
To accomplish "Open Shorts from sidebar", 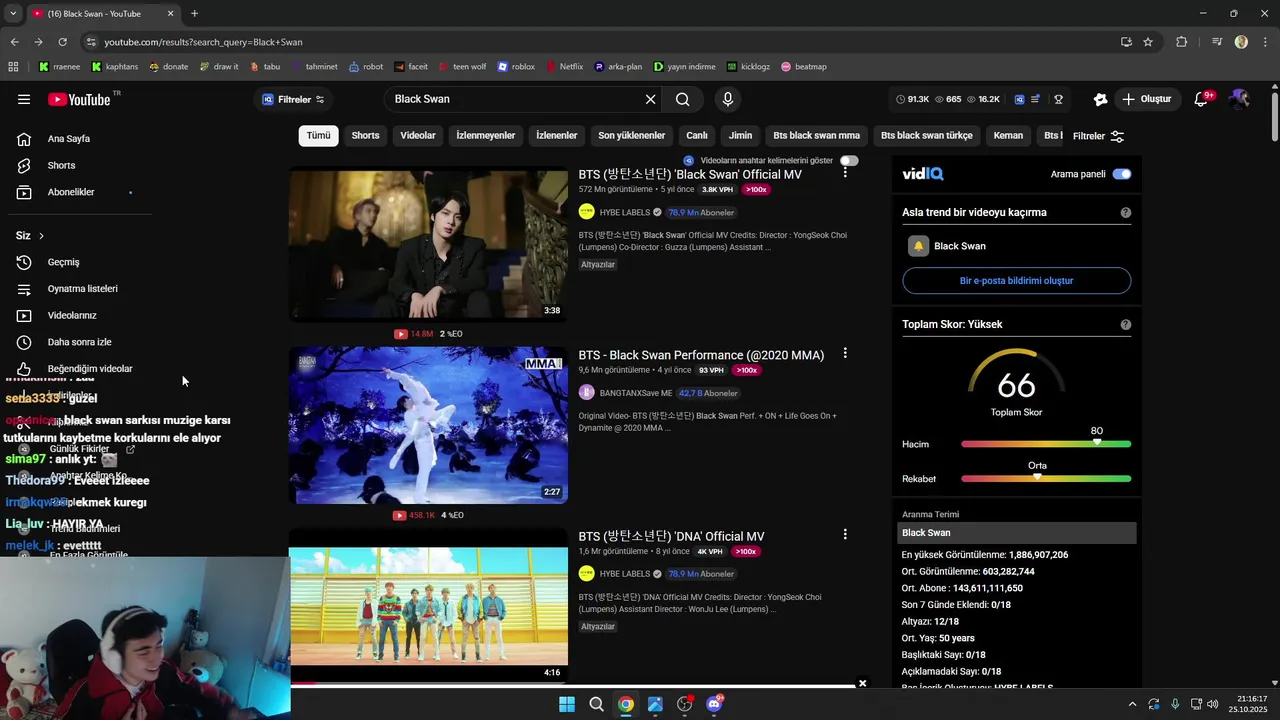I will pyautogui.click(x=61, y=165).
